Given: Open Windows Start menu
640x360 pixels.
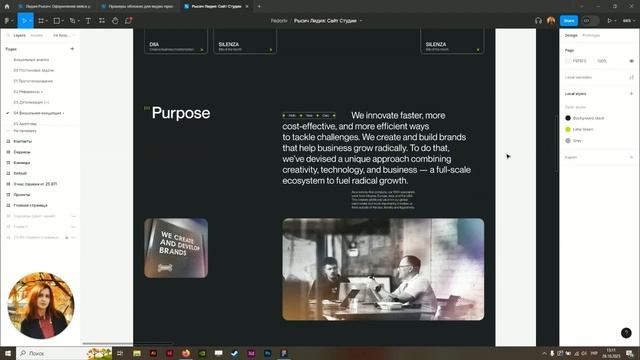Looking at the screenshot, I should [7, 353].
